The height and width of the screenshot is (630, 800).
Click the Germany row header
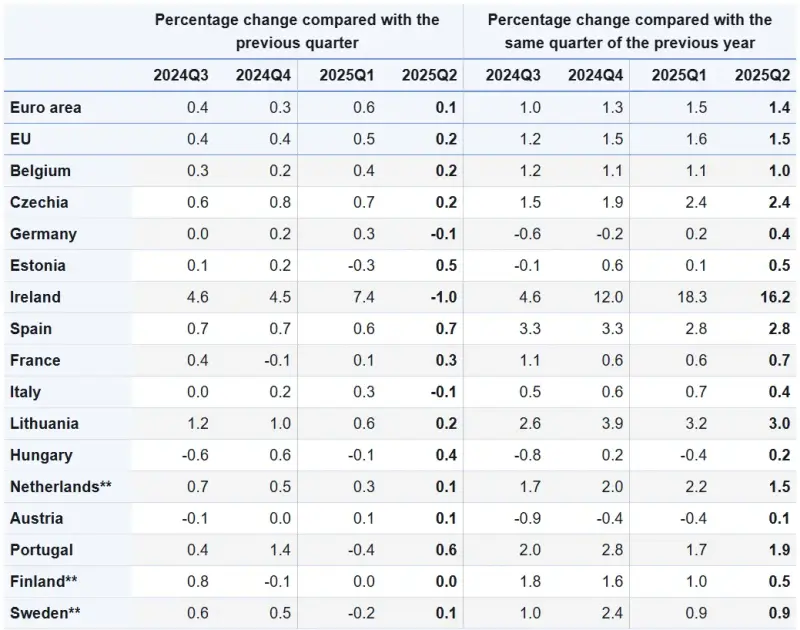pyautogui.click(x=41, y=234)
